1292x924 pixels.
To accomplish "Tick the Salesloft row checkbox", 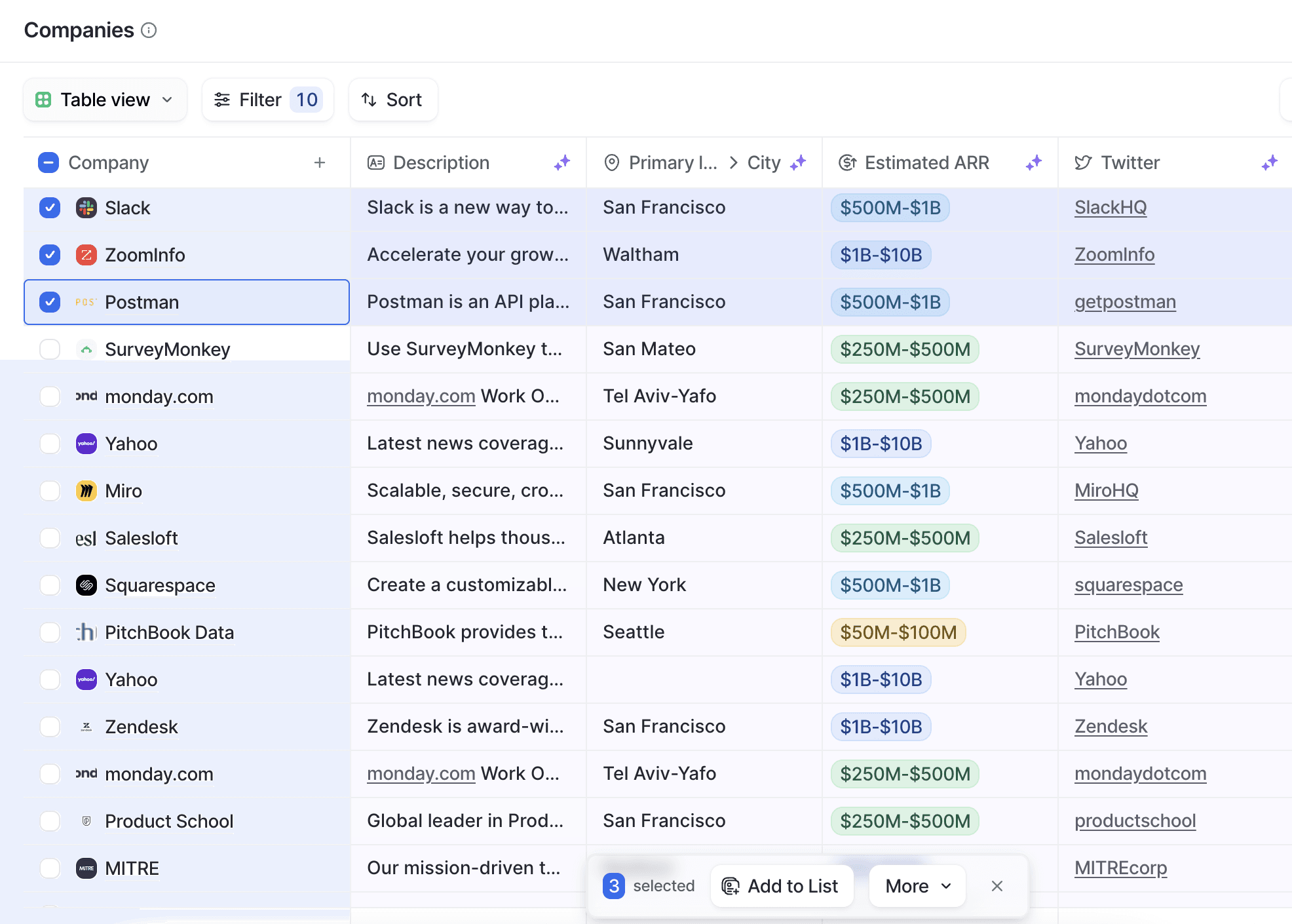I will (x=50, y=538).
